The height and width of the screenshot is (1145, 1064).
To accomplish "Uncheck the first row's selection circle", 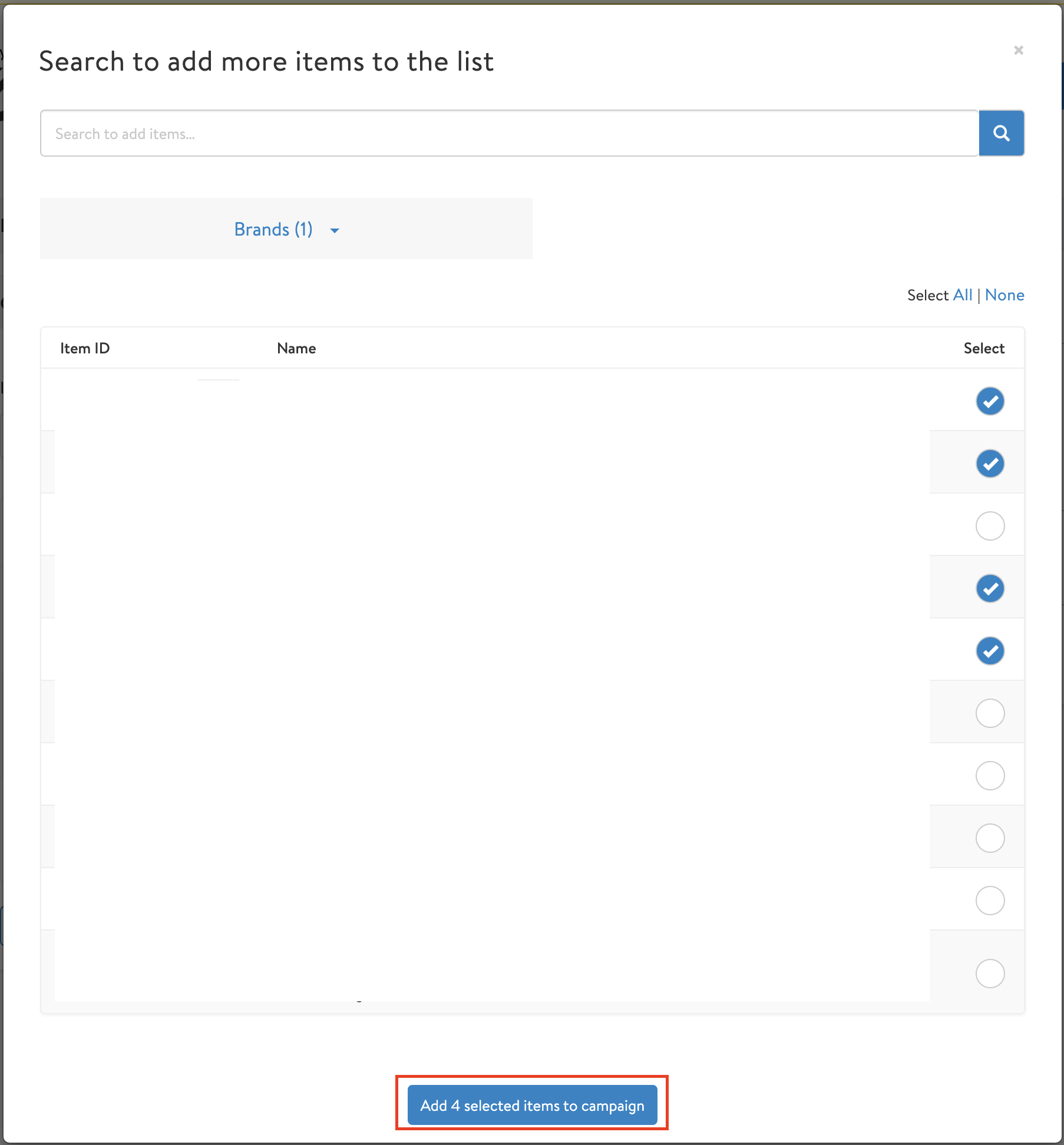I will click(x=990, y=401).
